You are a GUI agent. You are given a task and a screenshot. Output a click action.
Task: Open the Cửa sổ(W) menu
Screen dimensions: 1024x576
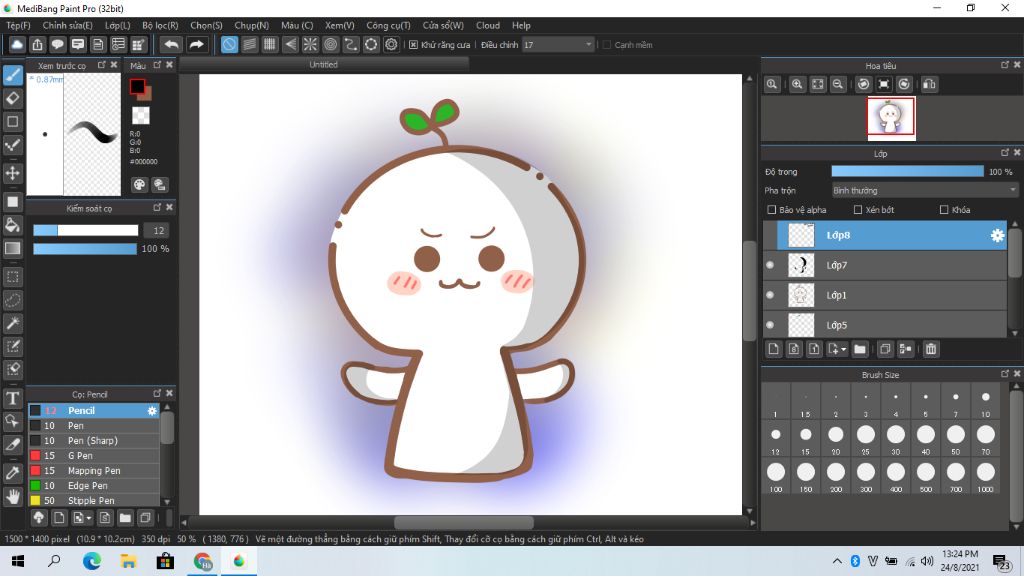(443, 25)
